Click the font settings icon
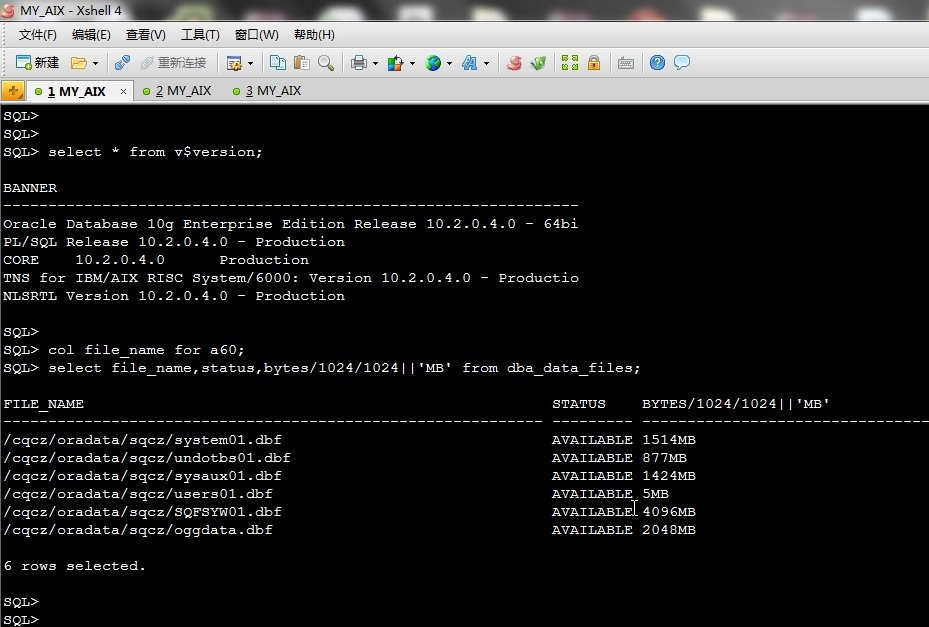This screenshot has width=929, height=627. tap(470, 63)
